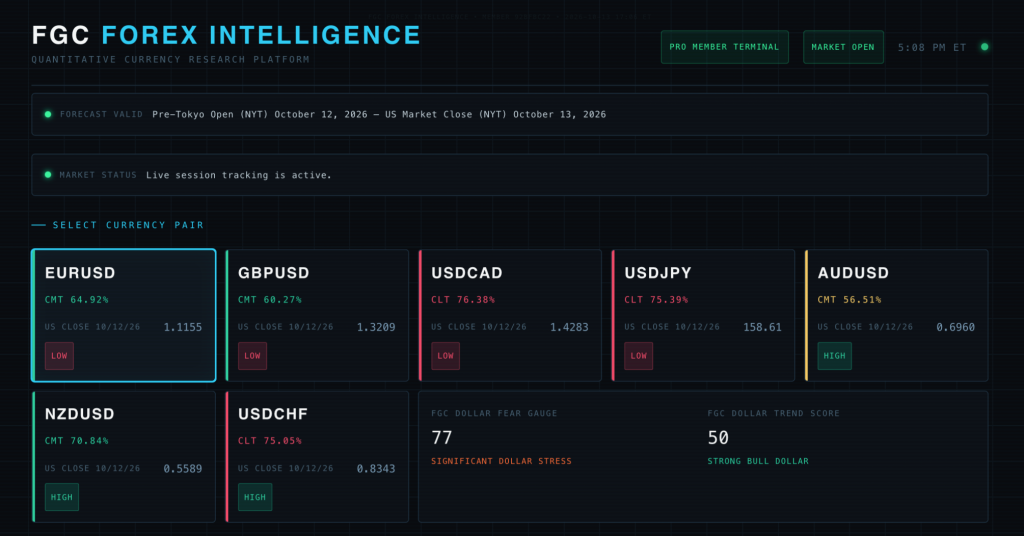Click USDJPY close value 158.61

coord(762,327)
